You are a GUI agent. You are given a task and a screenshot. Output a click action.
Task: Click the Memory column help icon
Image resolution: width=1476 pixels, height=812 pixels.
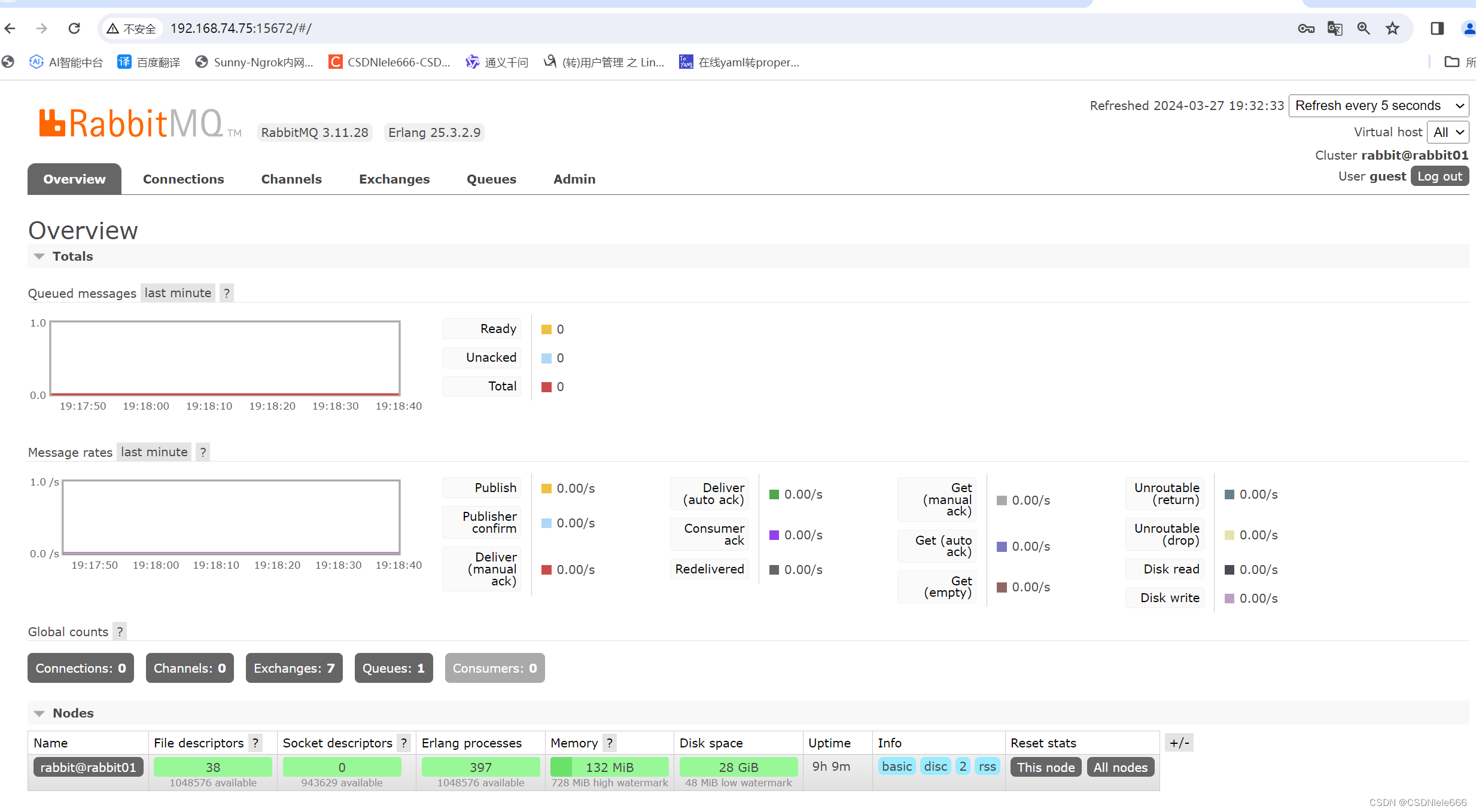pyautogui.click(x=610, y=743)
